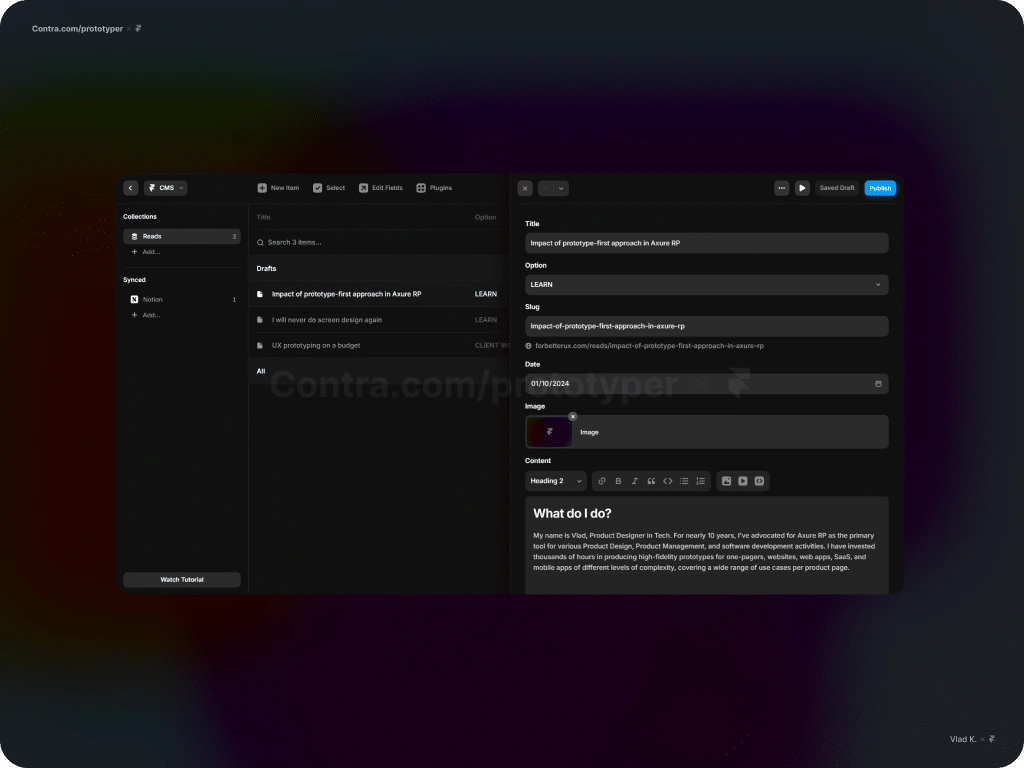Go to previous item with up chevron
The height and width of the screenshot is (768, 1024).
pyautogui.click(x=546, y=189)
